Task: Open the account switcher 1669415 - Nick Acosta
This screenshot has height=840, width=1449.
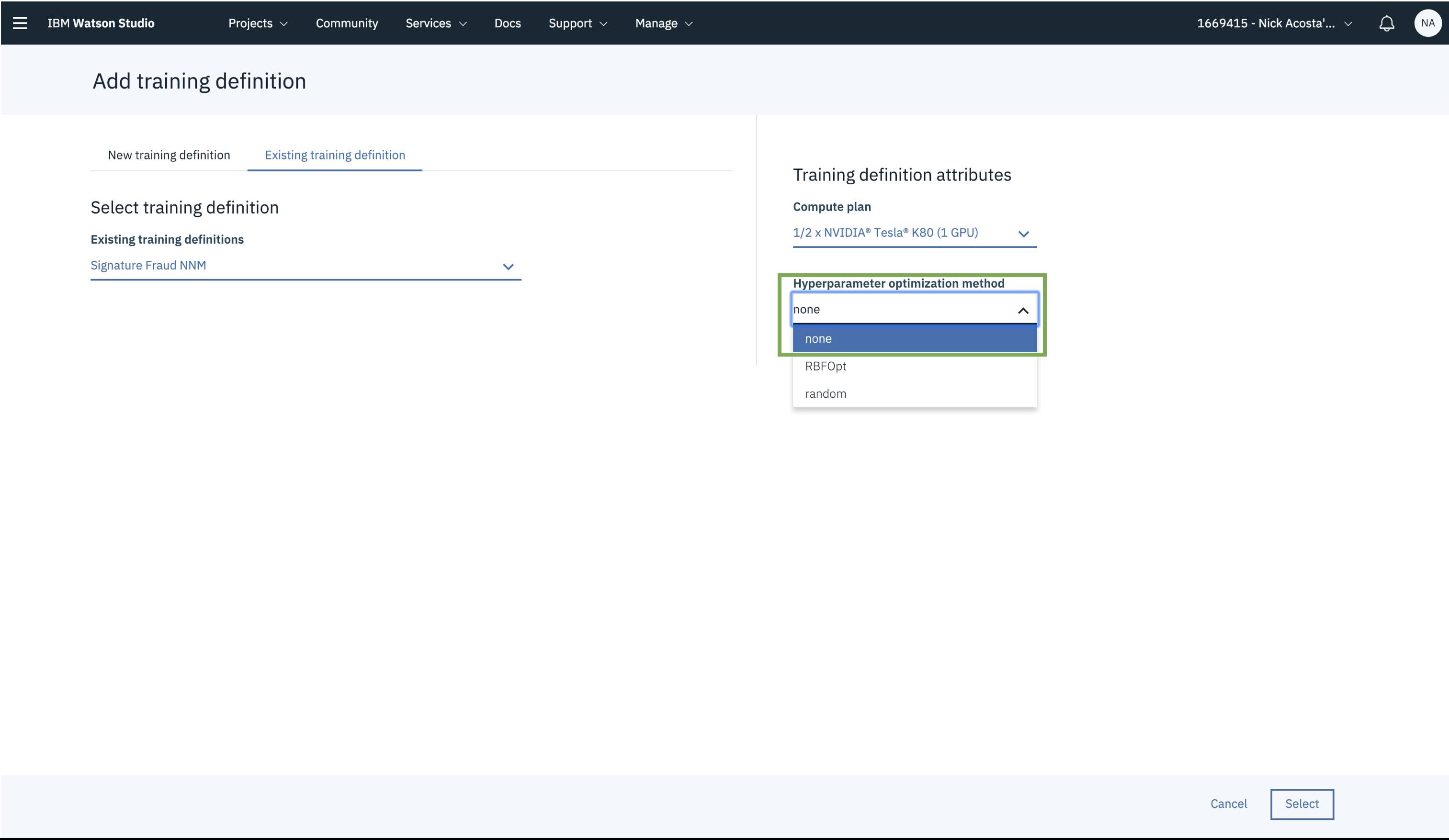Action: 1274,23
